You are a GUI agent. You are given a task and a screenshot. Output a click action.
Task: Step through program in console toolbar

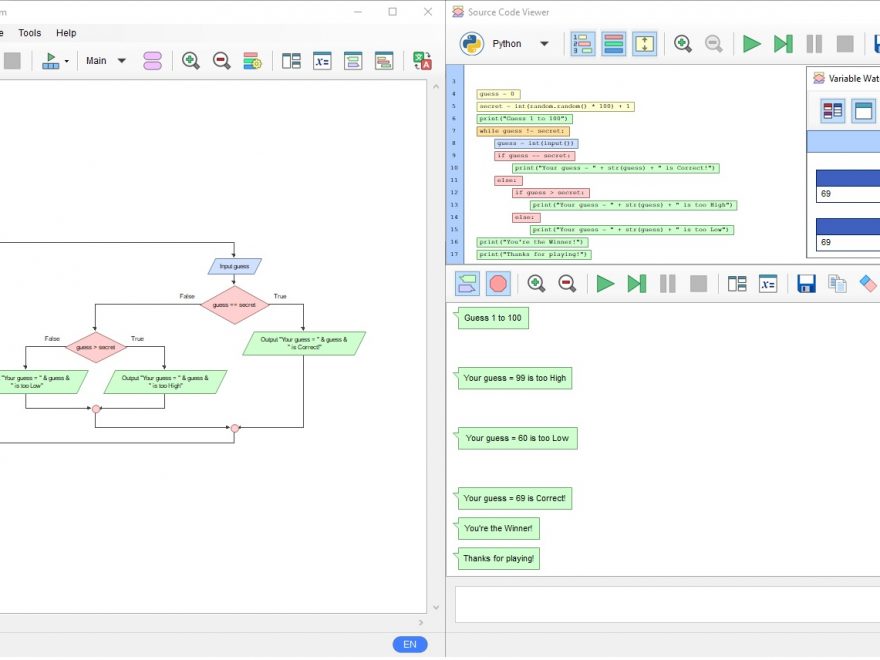pyautogui.click(x=636, y=284)
